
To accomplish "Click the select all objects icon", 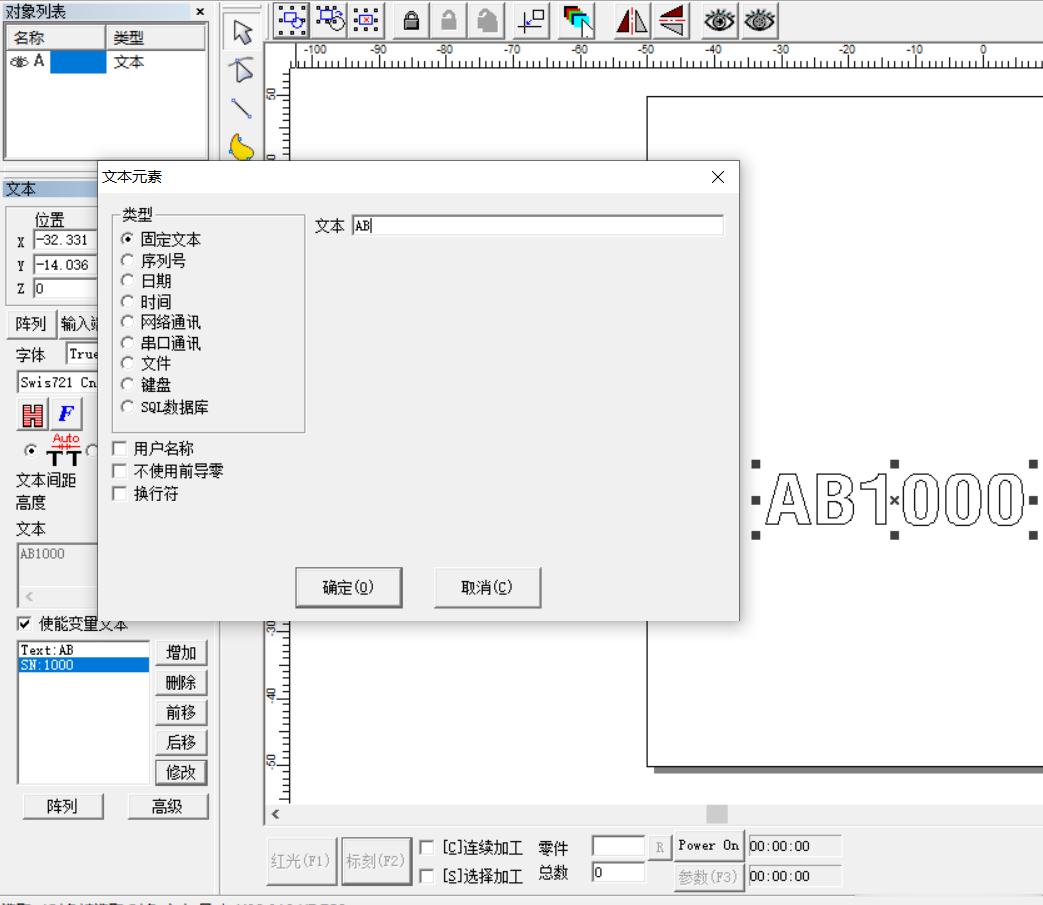I will click(291, 21).
